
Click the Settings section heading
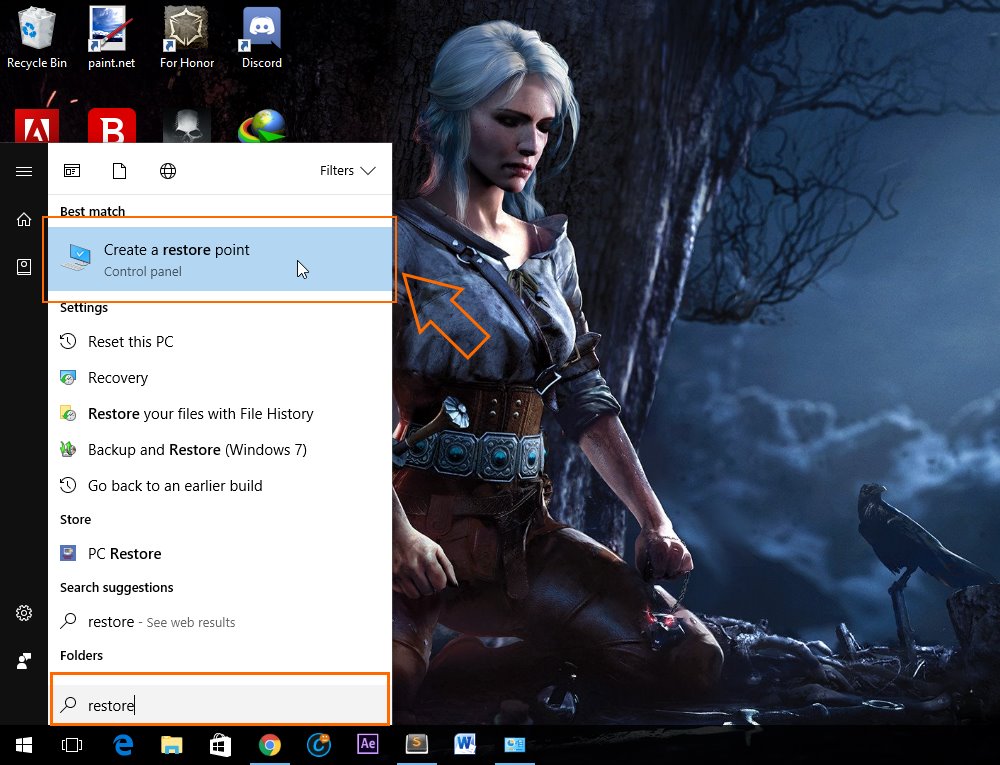click(x=84, y=307)
